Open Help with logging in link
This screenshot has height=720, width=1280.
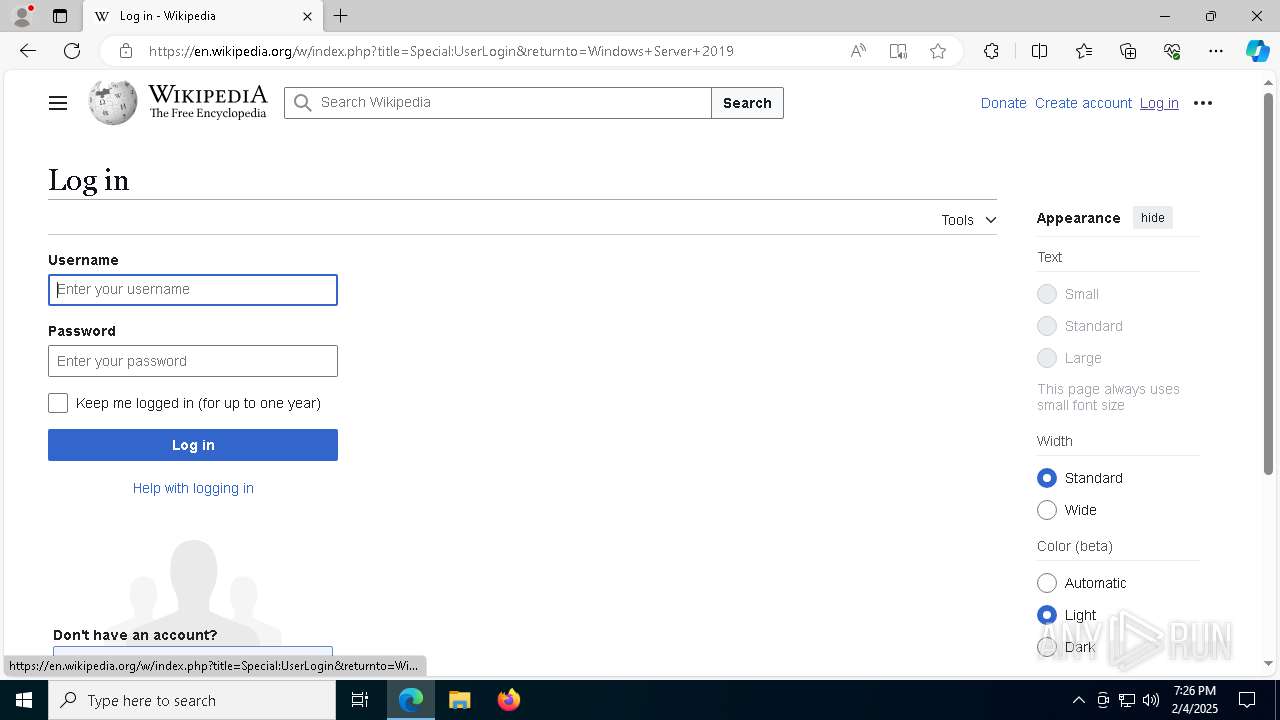pos(193,488)
